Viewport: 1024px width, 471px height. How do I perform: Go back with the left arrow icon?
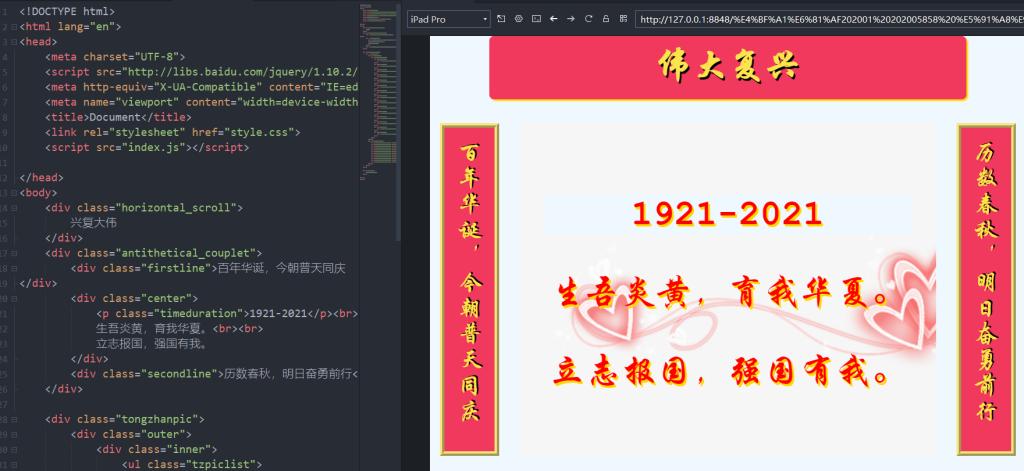click(x=554, y=19)
